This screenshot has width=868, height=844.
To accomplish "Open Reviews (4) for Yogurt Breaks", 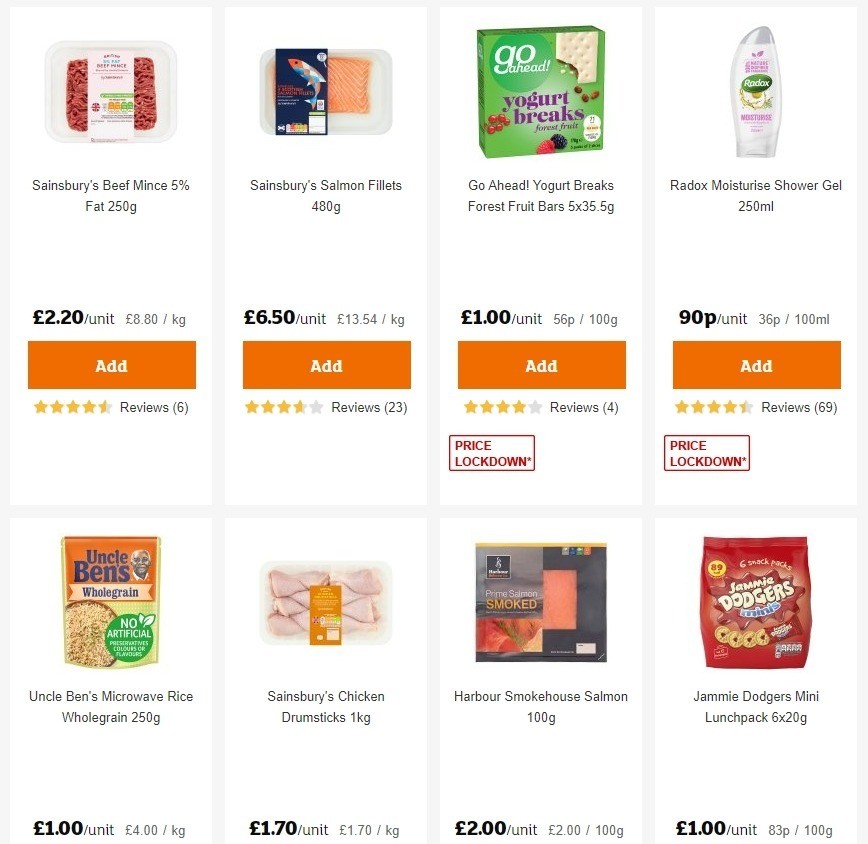I will click(x=581, y=407).
